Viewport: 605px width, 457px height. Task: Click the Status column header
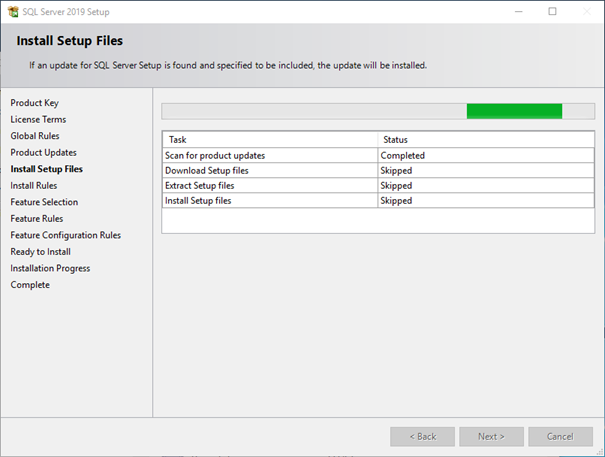pos(486,140)
